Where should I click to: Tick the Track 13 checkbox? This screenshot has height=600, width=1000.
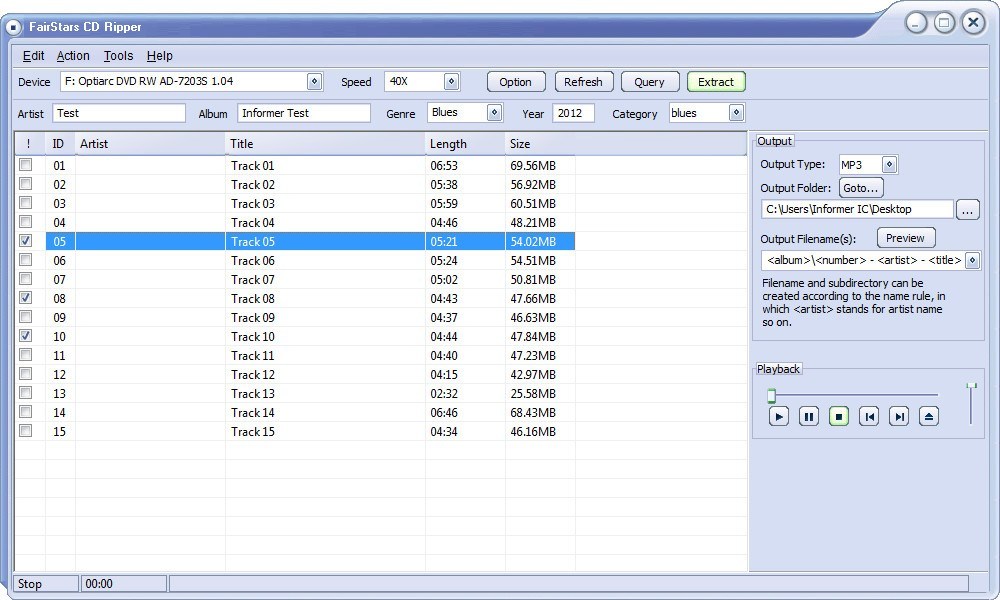pos(26,393)
